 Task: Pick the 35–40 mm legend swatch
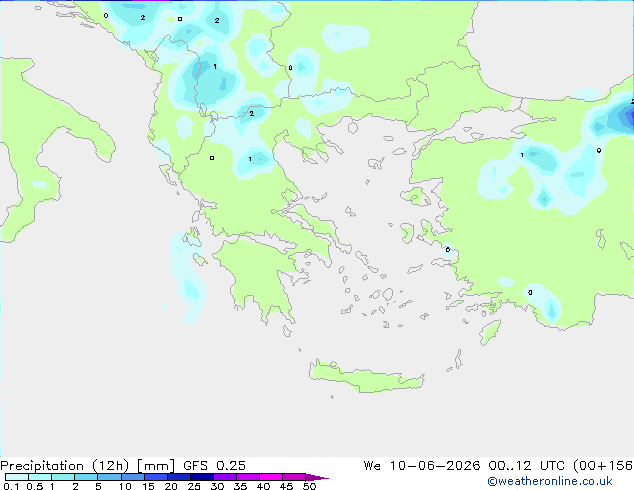[248, 477]
